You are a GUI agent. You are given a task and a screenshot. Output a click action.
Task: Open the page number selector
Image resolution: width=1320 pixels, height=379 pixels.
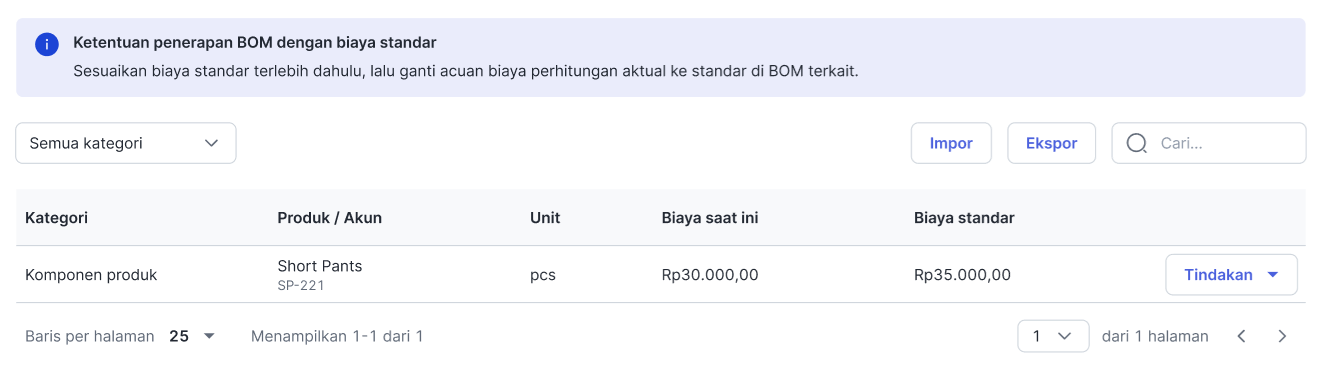click(x=1053, y=336)
